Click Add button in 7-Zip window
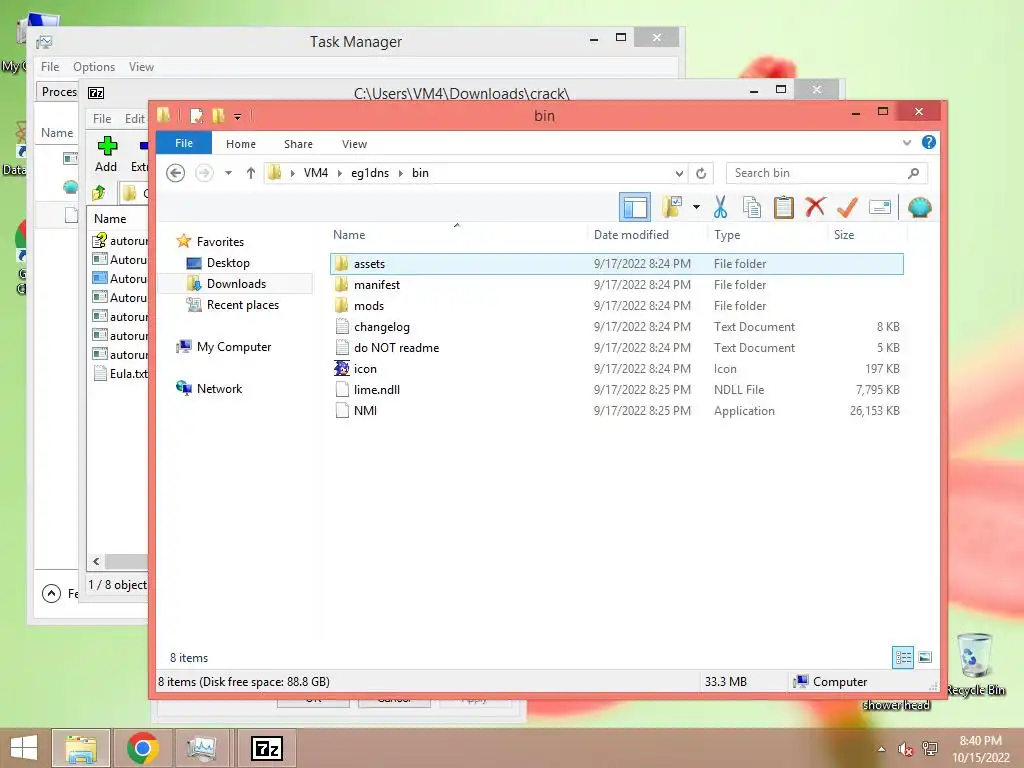 tap(106, 154)
